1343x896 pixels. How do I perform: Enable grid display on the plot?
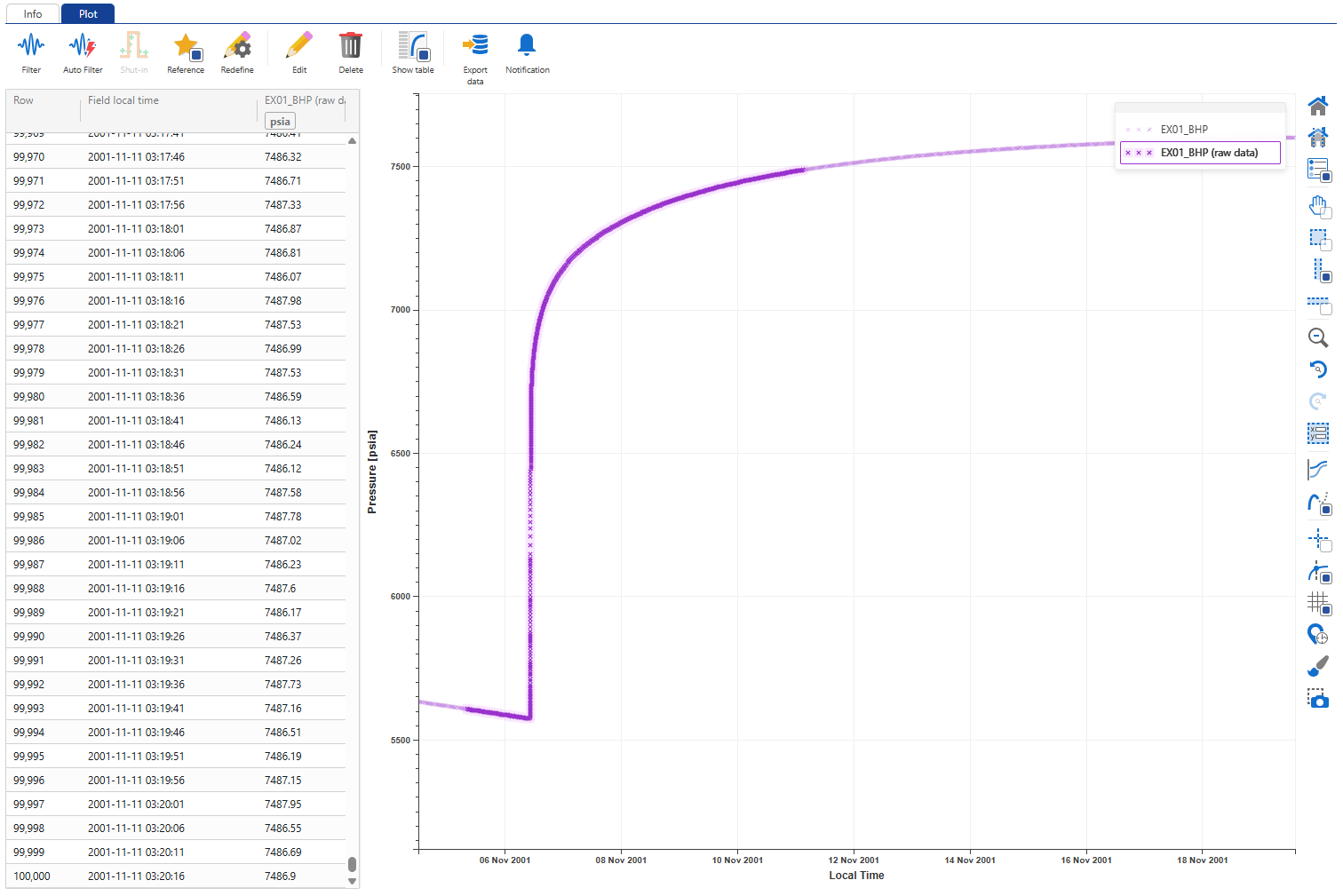(1317, 603)
